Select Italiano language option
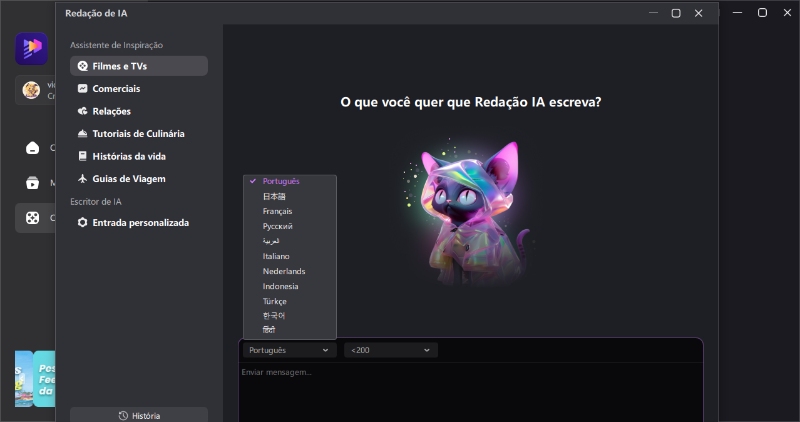 tap(277, 257)
